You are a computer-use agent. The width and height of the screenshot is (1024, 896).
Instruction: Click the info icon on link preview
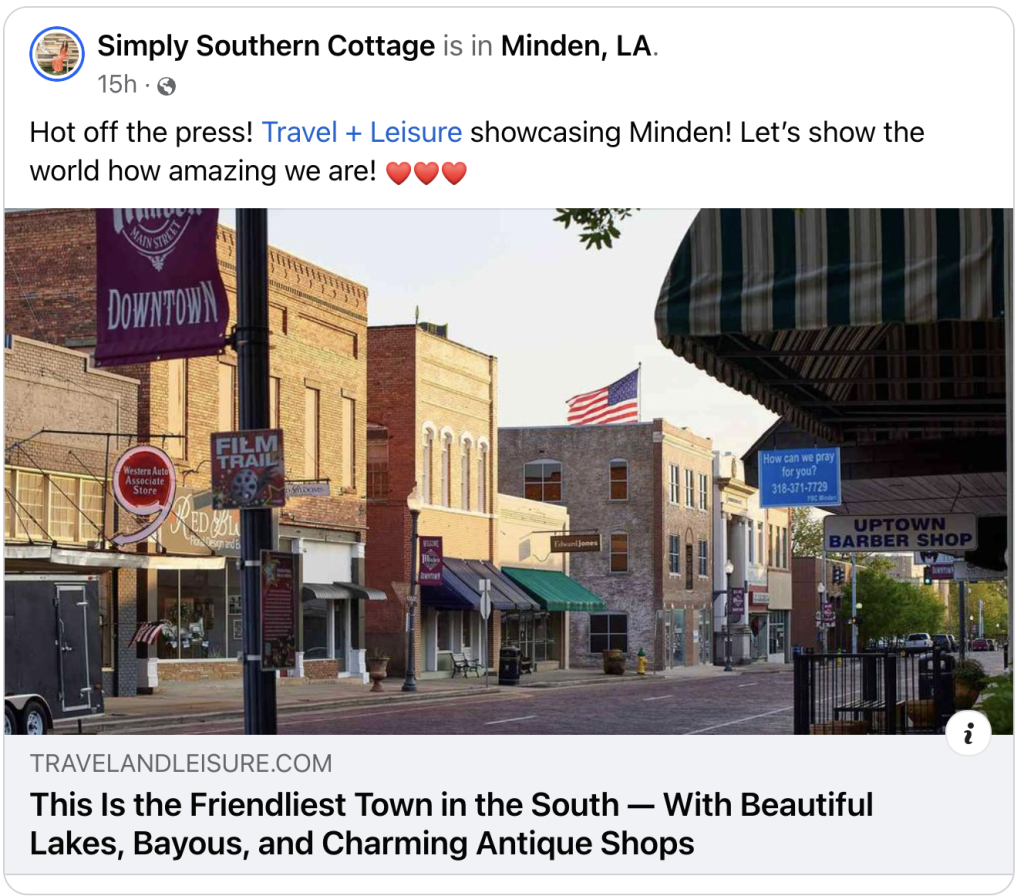pos(968,733)
